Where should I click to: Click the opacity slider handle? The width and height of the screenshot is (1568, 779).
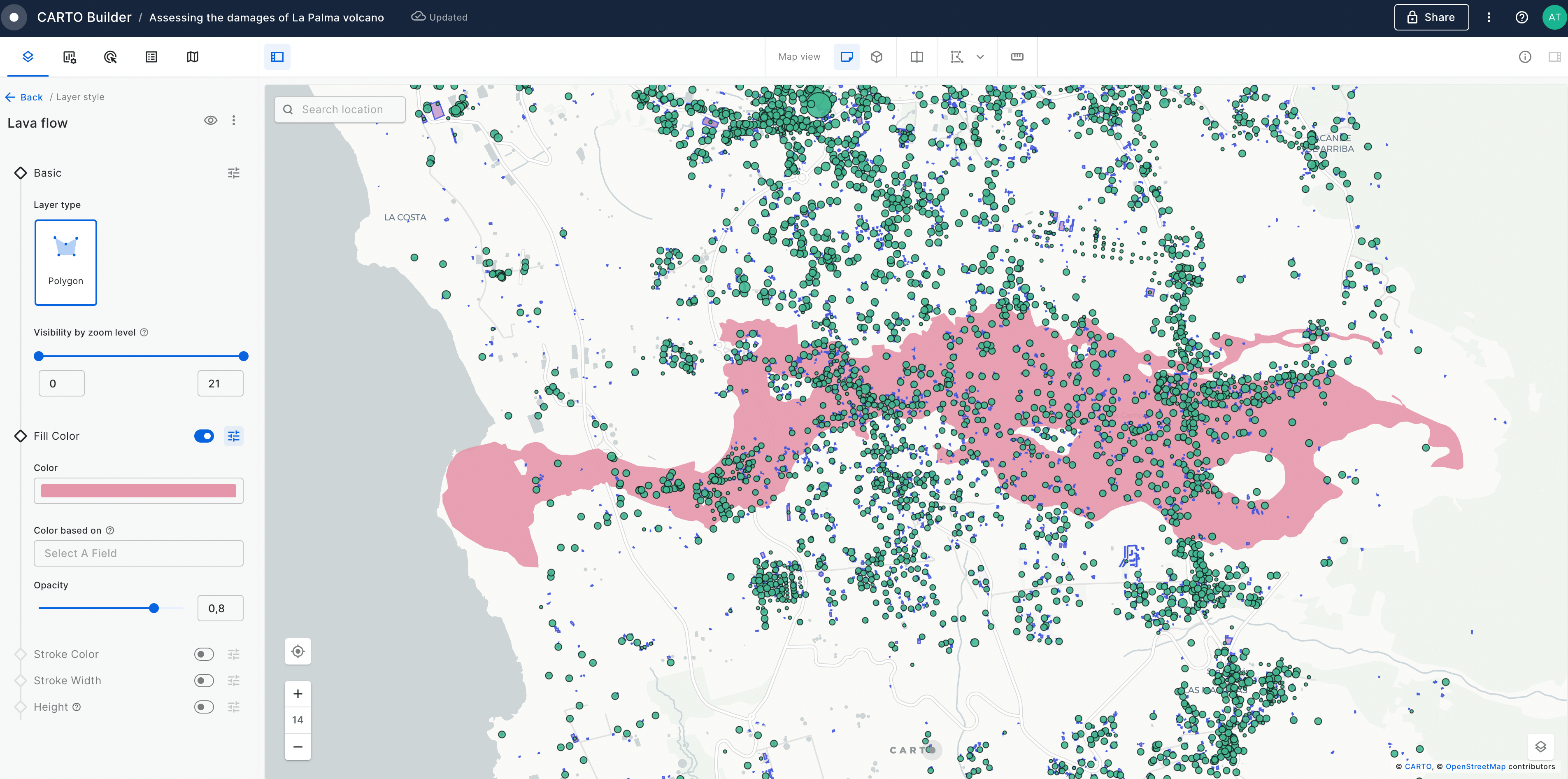click(x=154, y=608)
